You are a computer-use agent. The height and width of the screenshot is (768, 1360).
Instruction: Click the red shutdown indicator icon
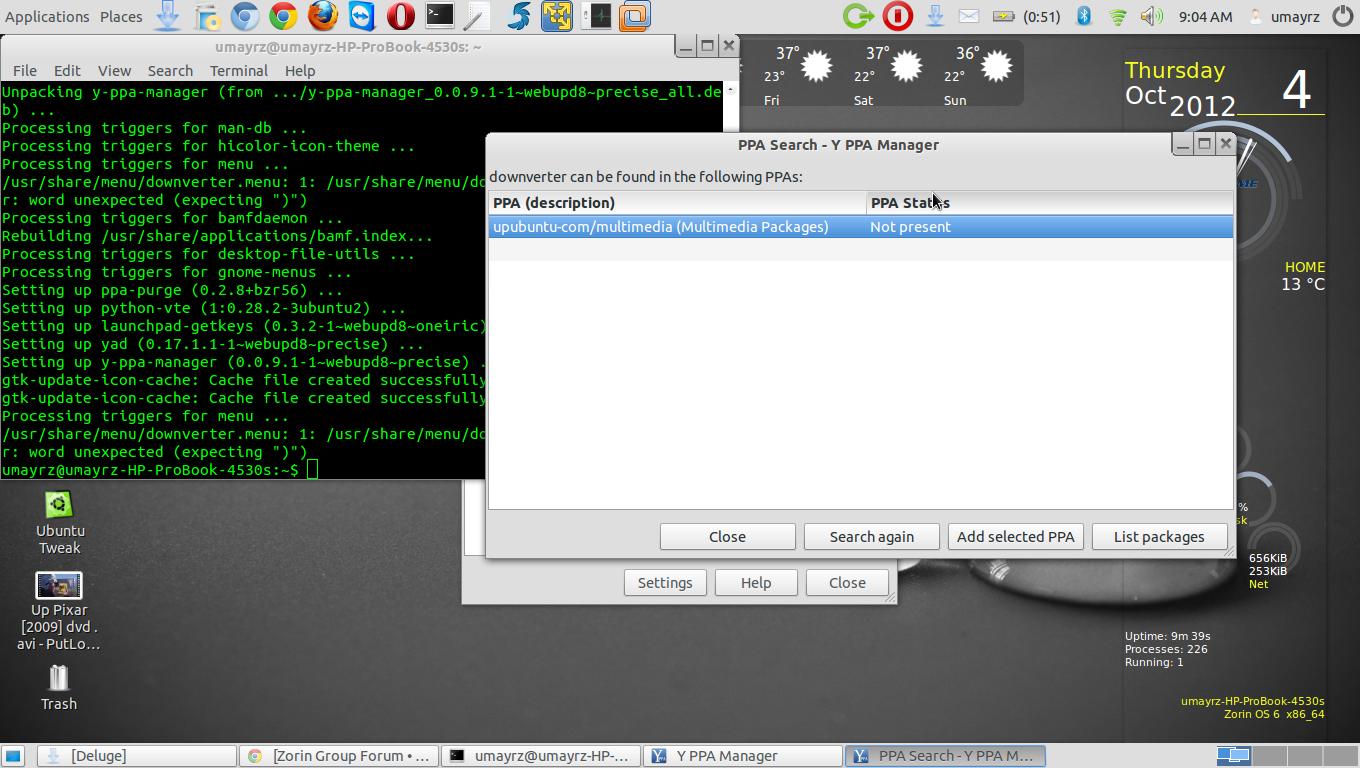point(897,16)
